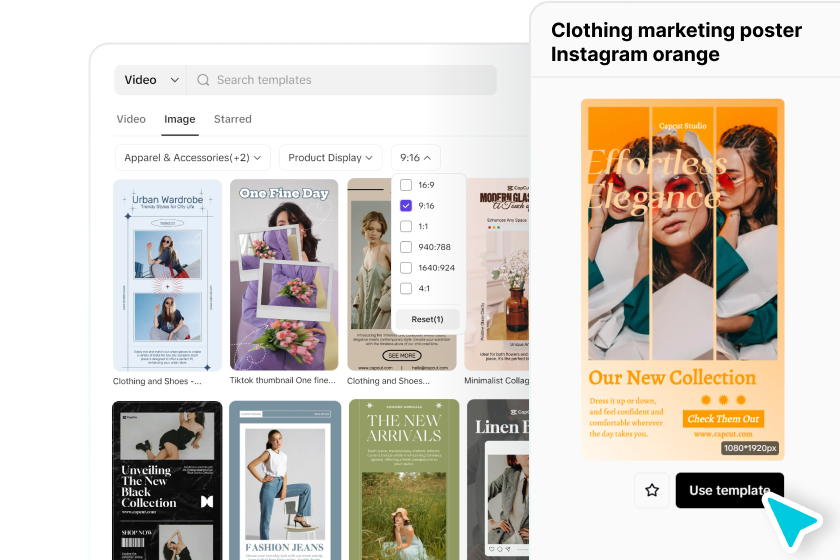Collapse the 9:16 aspect ratio dropdown
The image size is (840, 560).
click(416, 158)
